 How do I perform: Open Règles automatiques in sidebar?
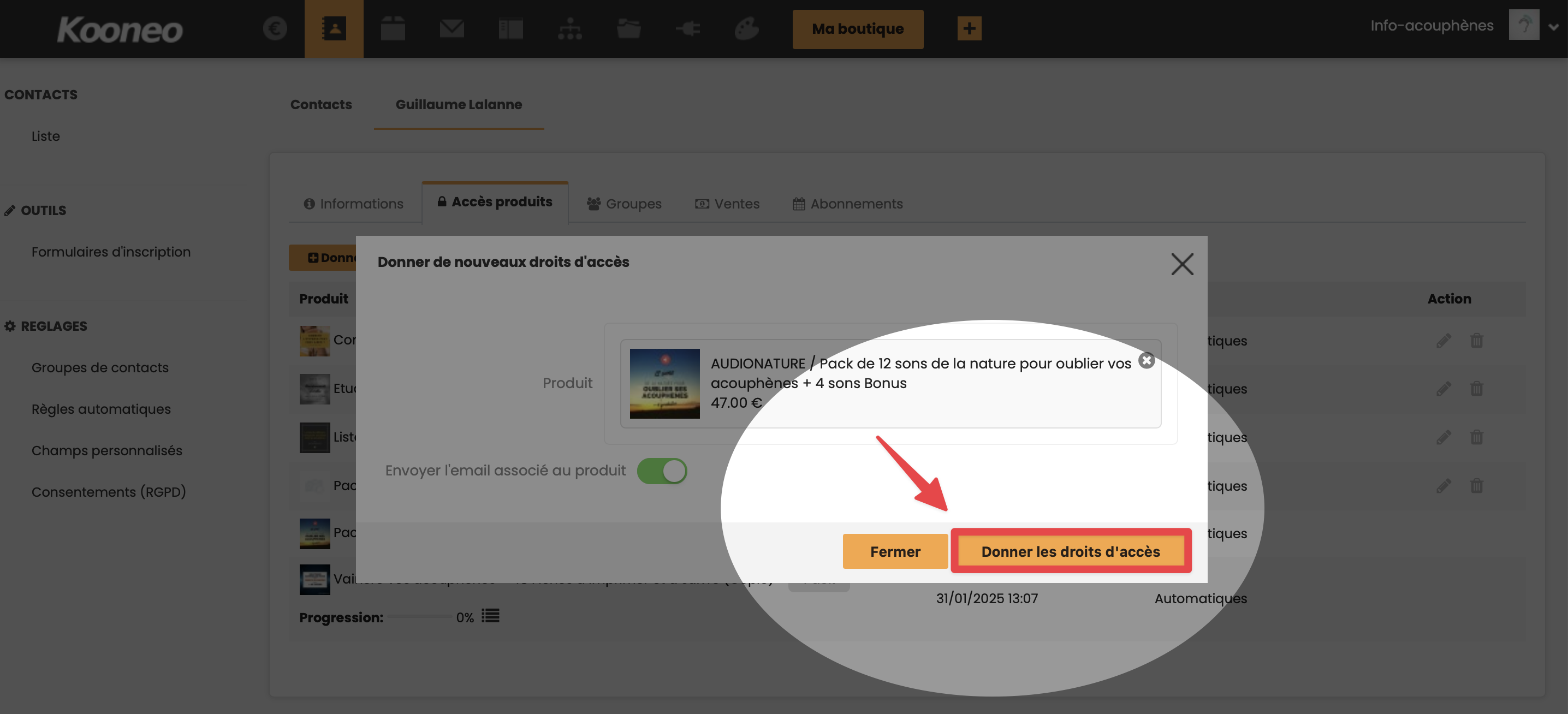coord(101,409)
